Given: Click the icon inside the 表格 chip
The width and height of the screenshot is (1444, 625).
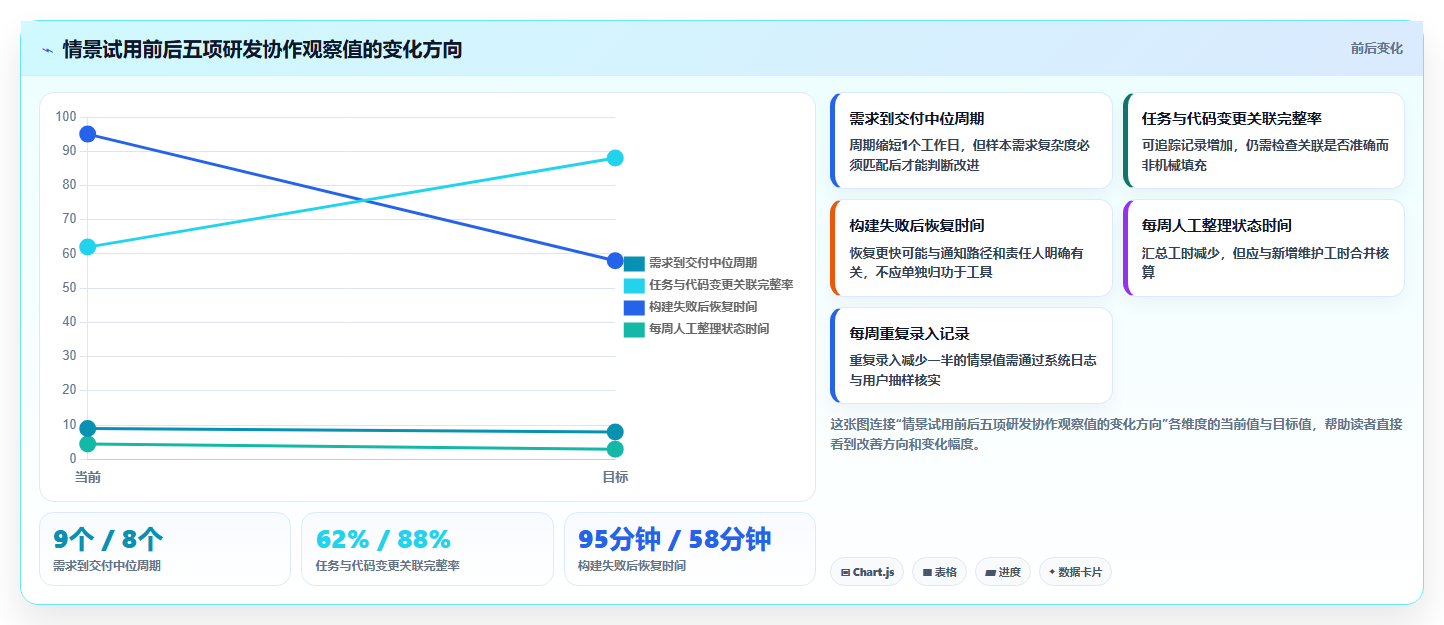Looking at the screenshot, I should coord(927,573).
